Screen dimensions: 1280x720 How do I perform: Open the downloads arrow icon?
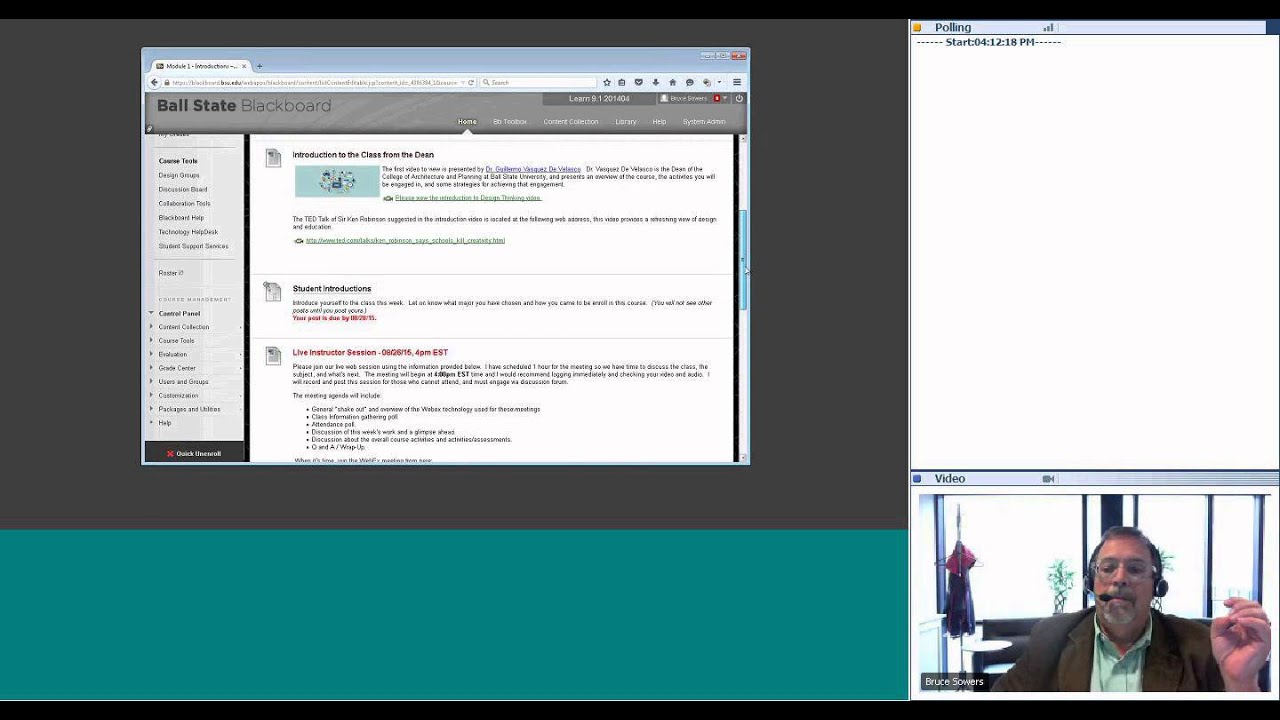tap(656, 82)
